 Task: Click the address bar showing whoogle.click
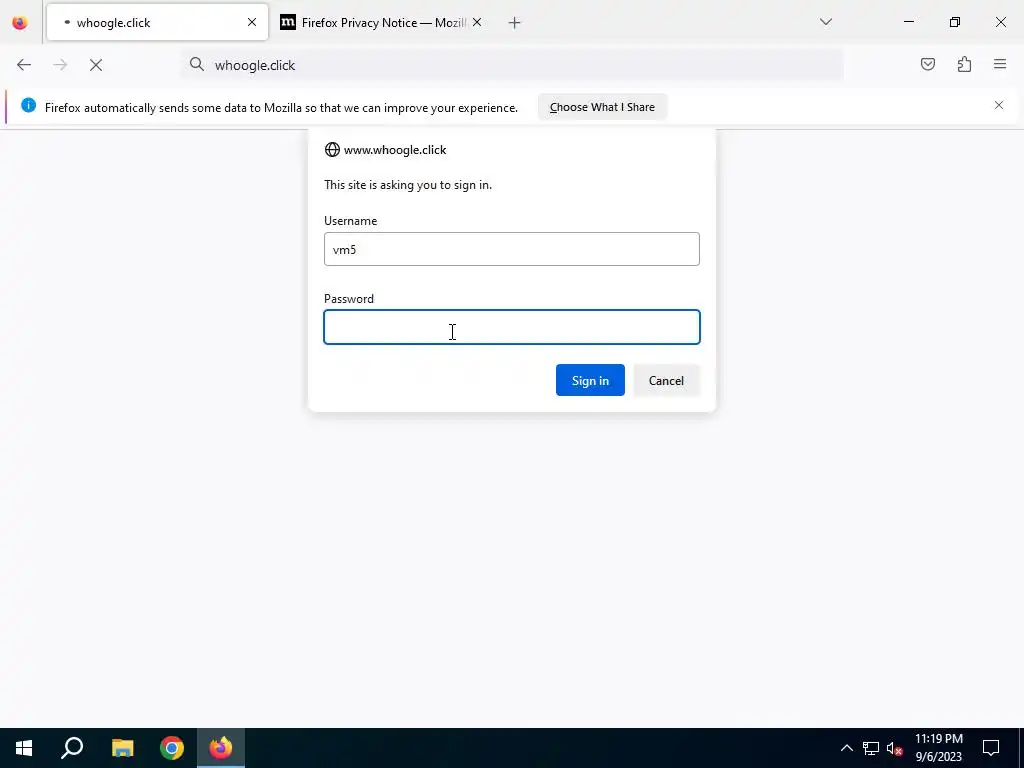[x=513, y=65]
